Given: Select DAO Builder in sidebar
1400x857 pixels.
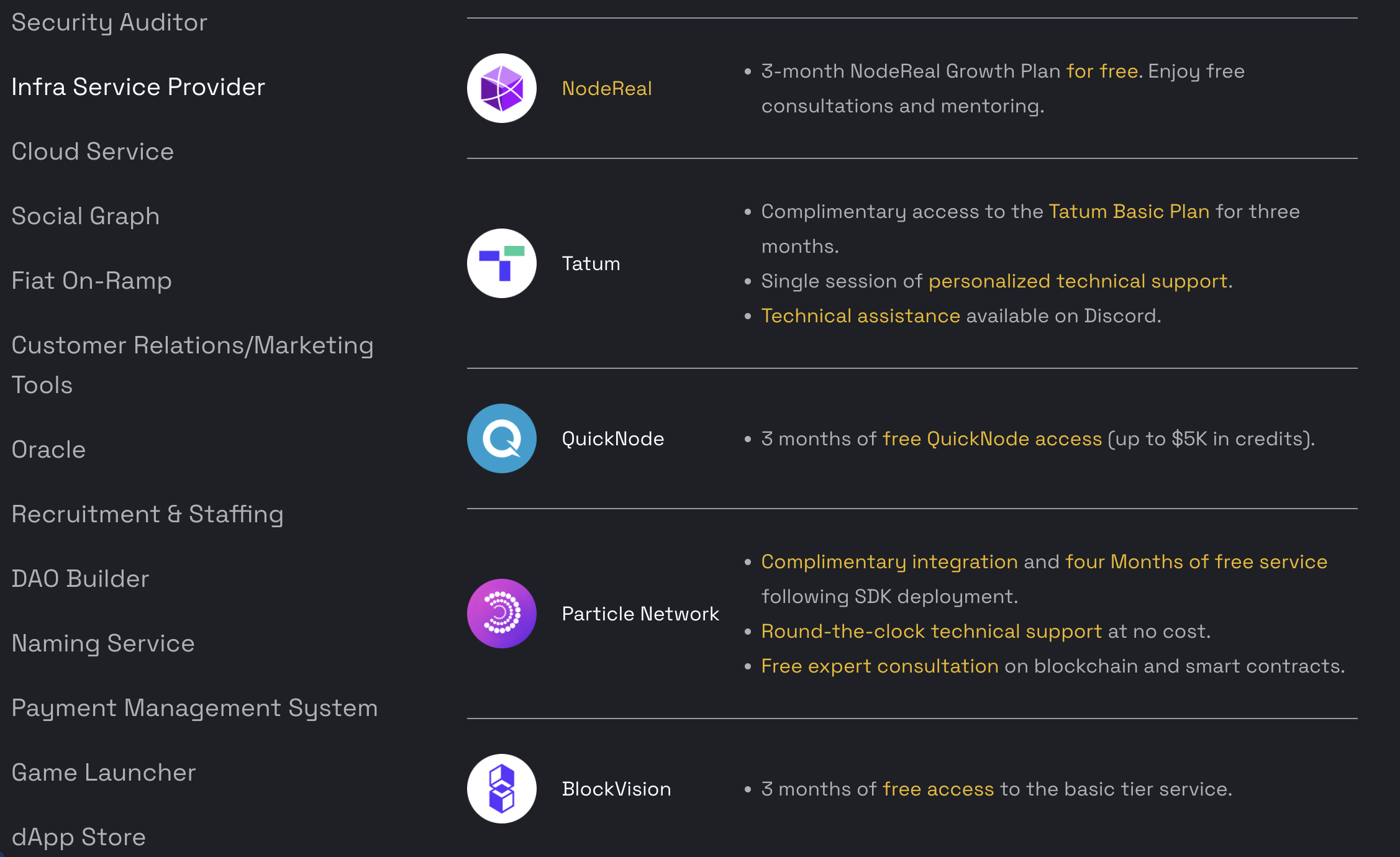Looking at the screenshot, I should pos(80,579).
